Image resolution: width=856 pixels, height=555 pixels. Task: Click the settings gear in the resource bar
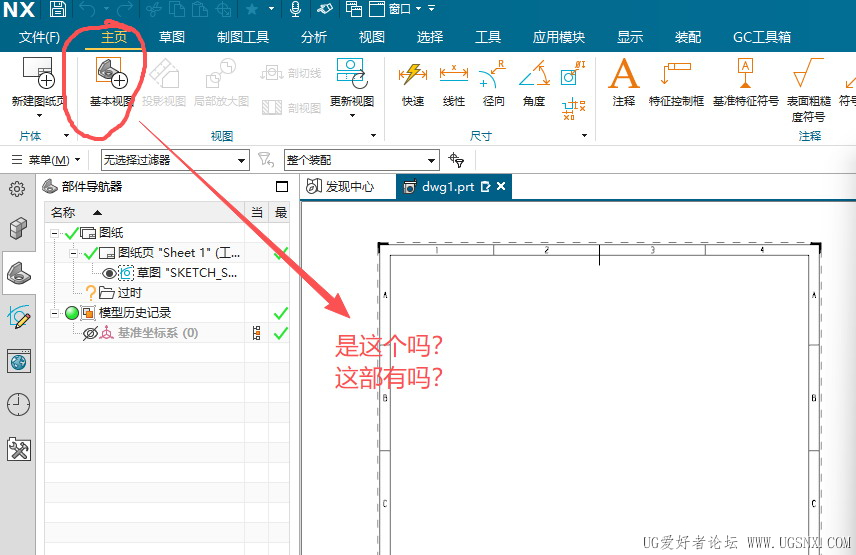click(17, 189)
